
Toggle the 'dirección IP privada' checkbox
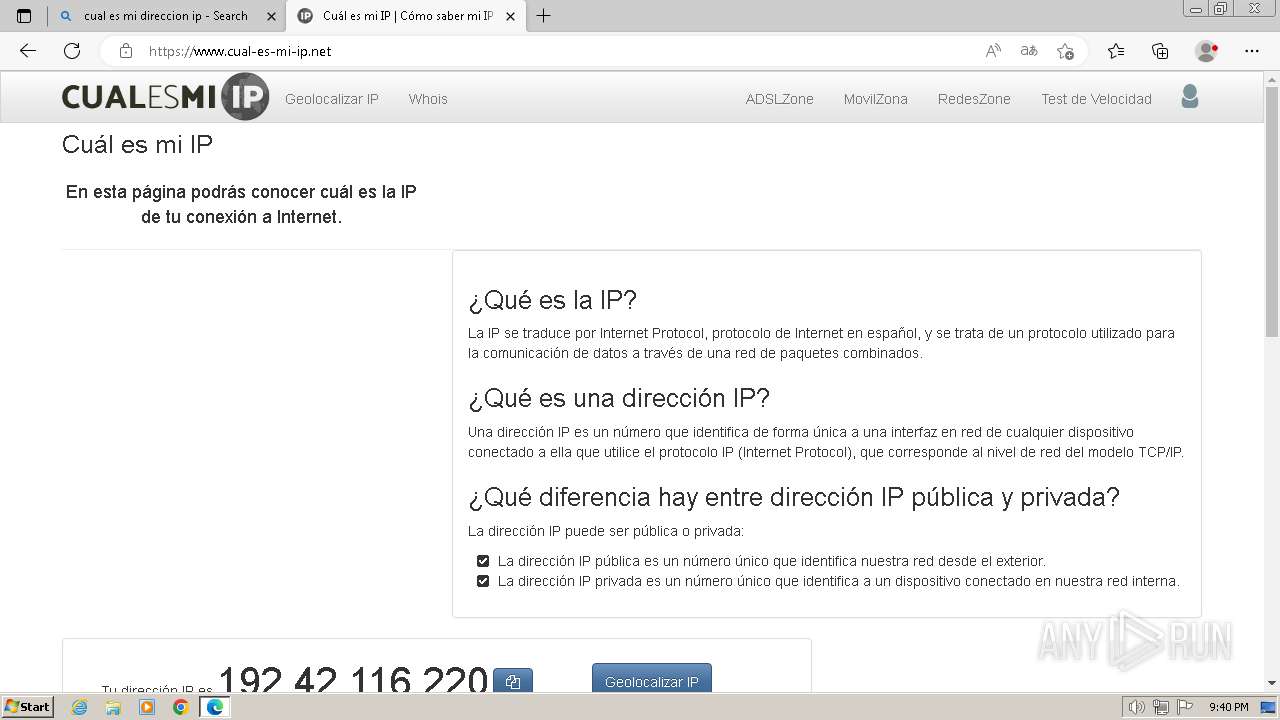pyautogui.click(x=483, y=581)
